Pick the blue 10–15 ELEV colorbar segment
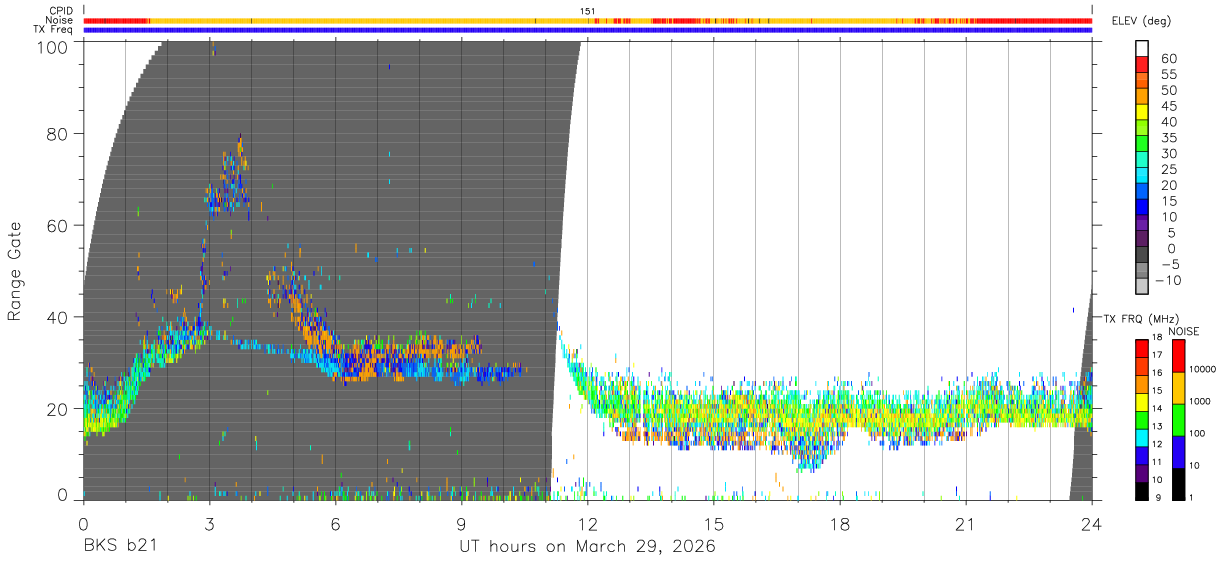The height and width of the screenshot is (567, 1228). pos(1142,208)
